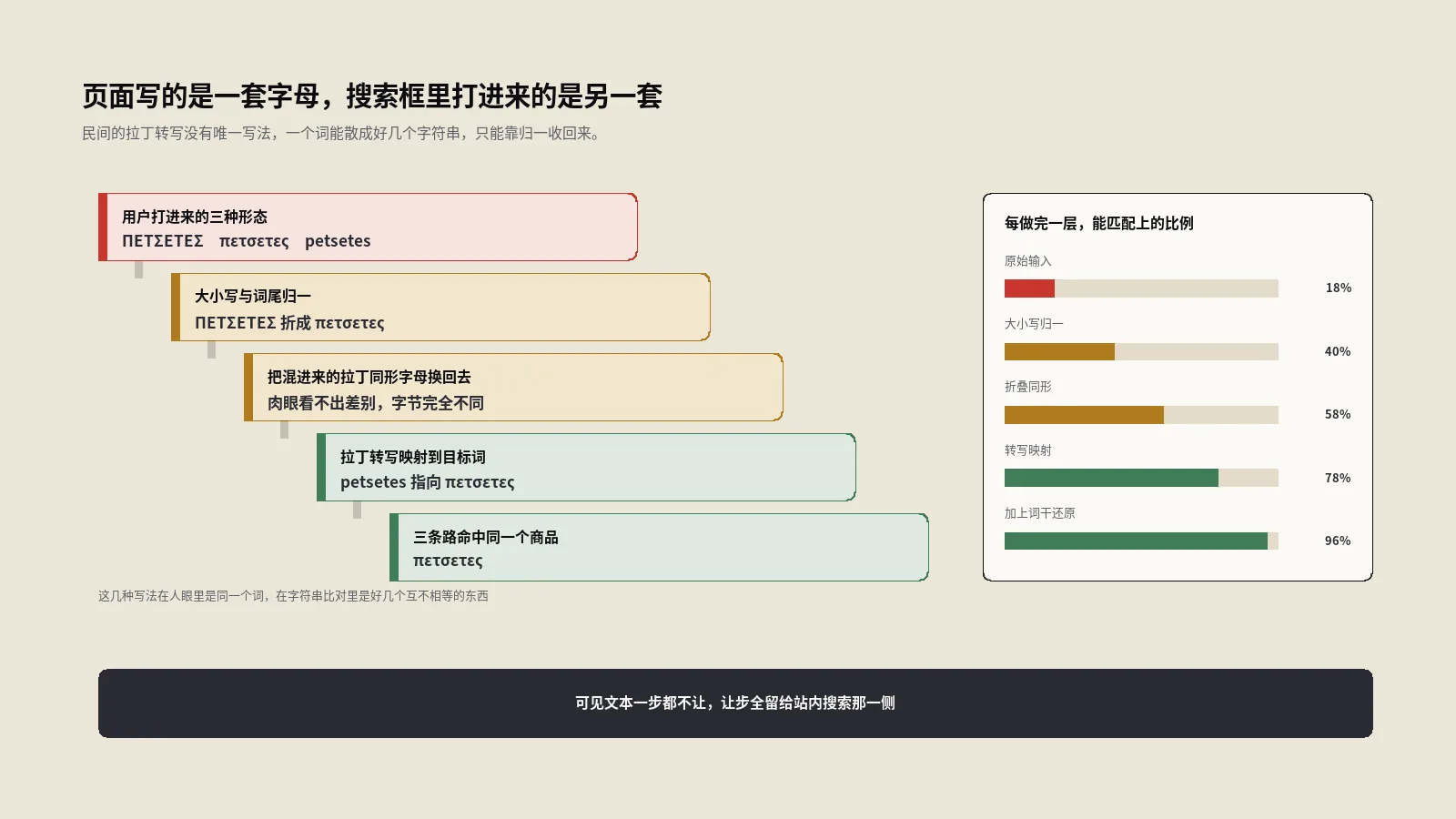
Task: Click the text ΠΕΤΣΕΤΕΣ 折成 πετσετες
Action: point(289,323)
